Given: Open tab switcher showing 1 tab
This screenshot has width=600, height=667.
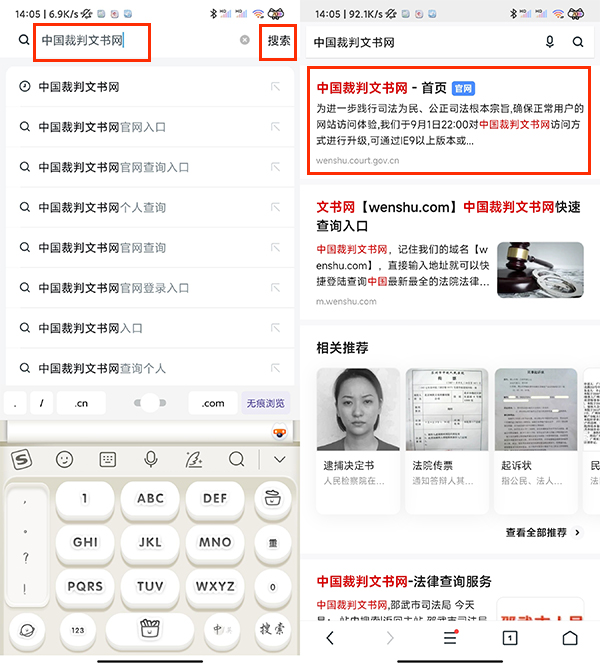Looking at the screenshot, I should (510, 638).
